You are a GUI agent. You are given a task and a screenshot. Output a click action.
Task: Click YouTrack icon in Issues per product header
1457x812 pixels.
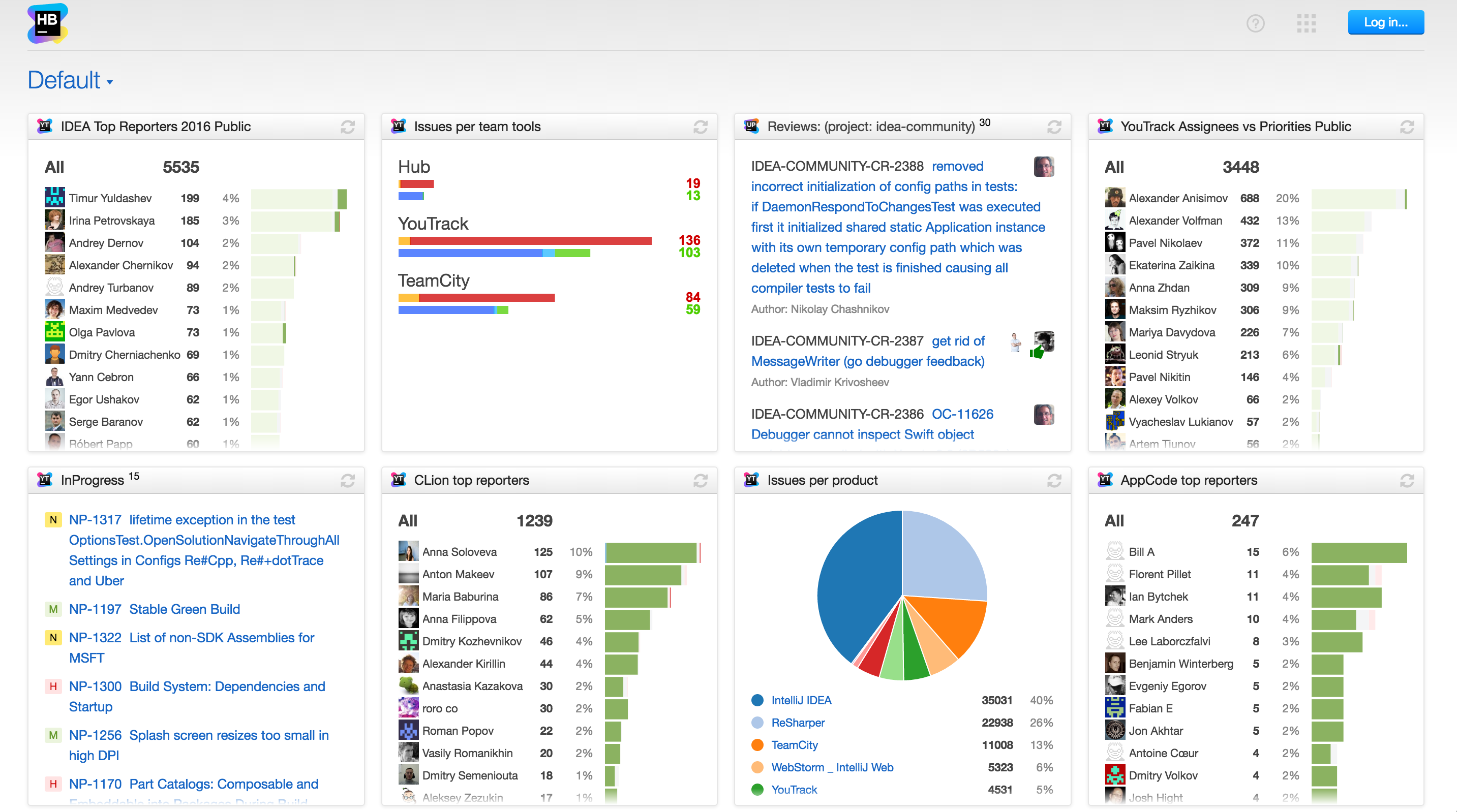pyautogui.click(x=751, y=480)
